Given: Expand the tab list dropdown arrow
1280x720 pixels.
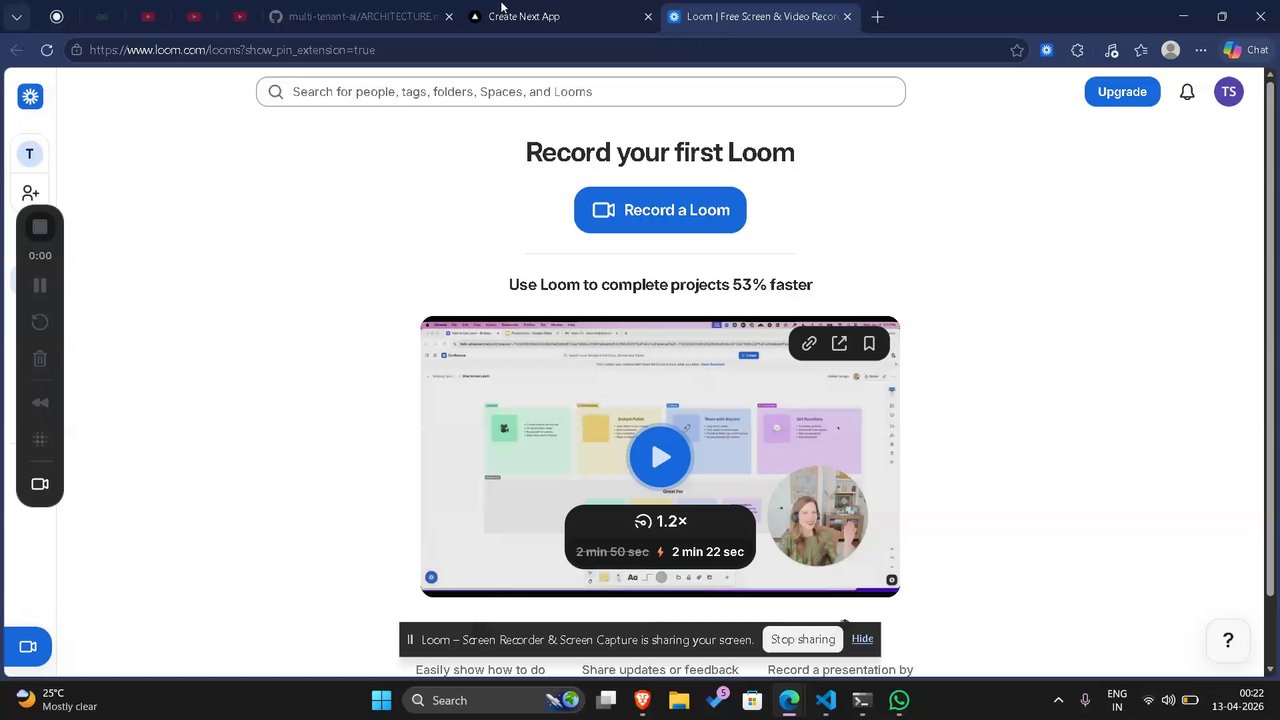Looking at the screenshot, I should 16,17.
